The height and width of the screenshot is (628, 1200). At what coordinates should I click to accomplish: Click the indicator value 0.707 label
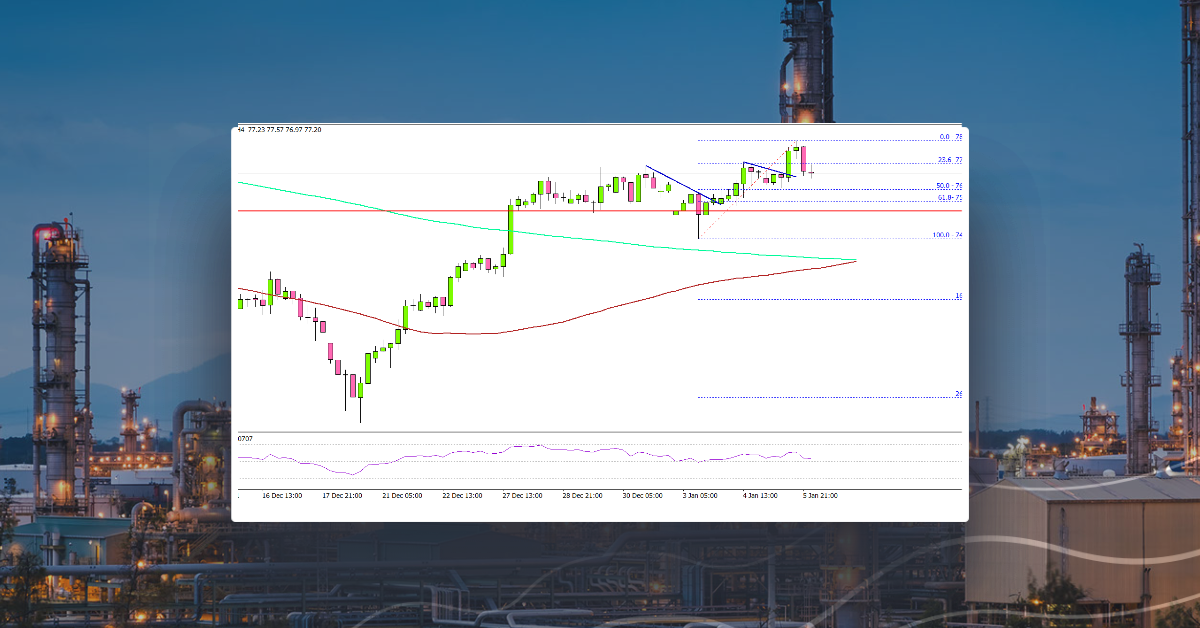[243, 439]
